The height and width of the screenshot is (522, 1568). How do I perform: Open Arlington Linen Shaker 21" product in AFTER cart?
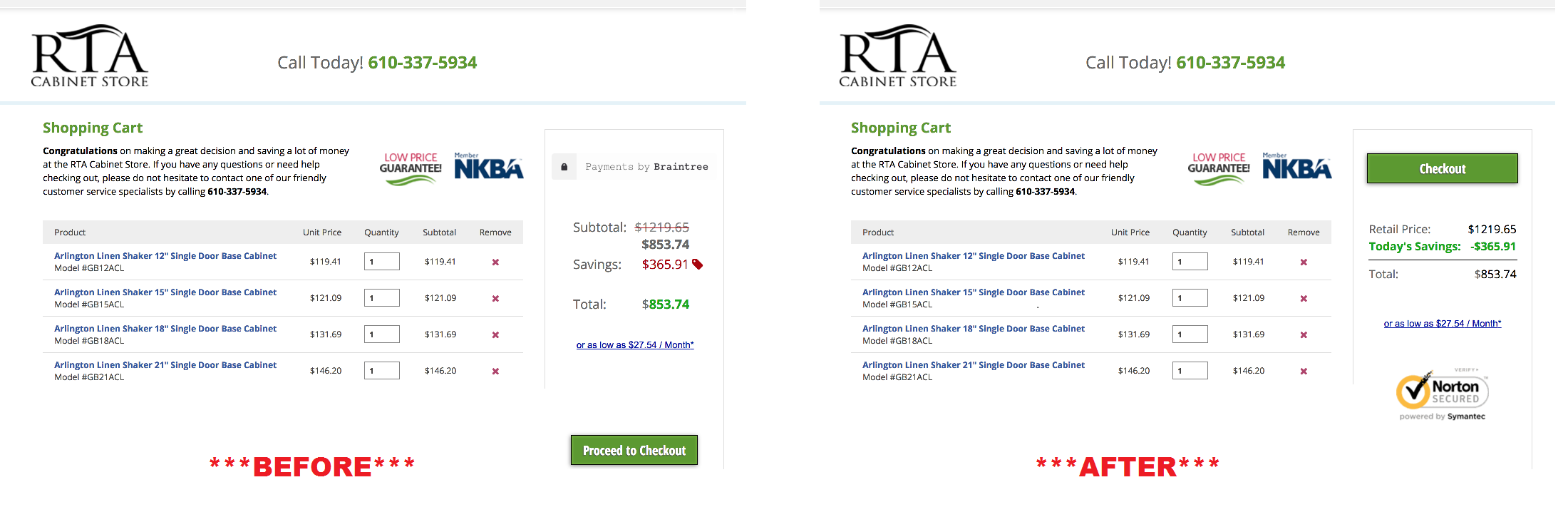pyautogui.click(x=973, y=365)
